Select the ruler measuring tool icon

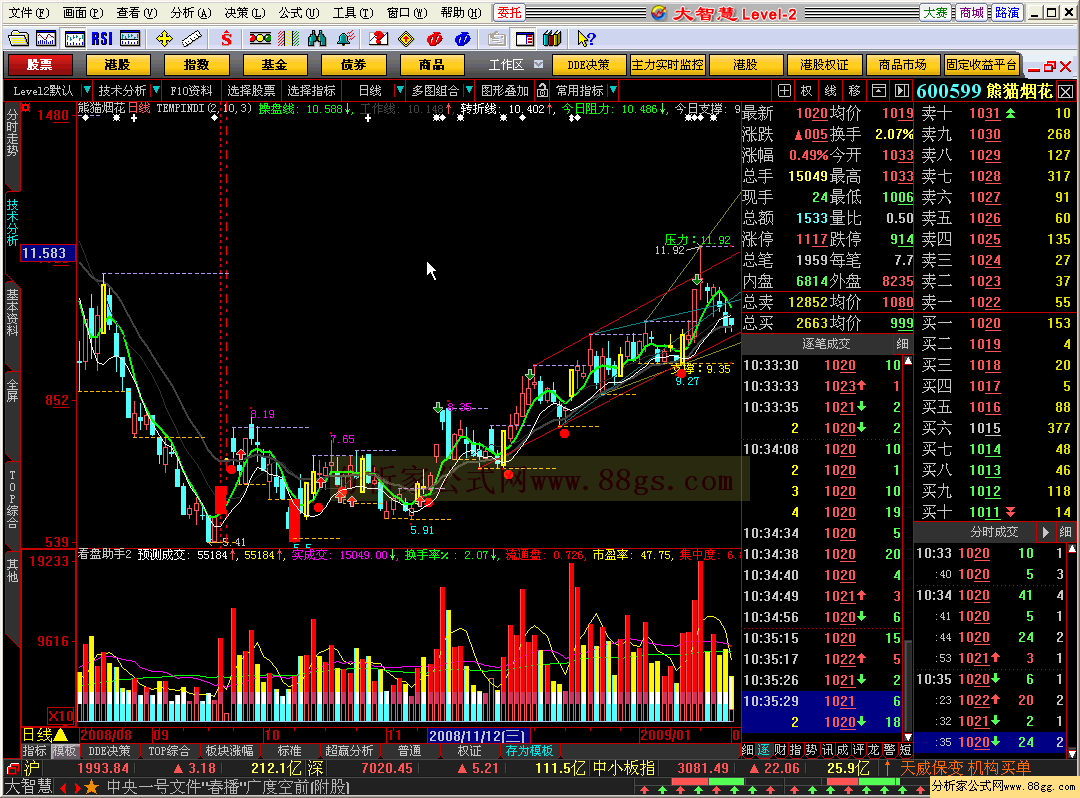[191, 39]
